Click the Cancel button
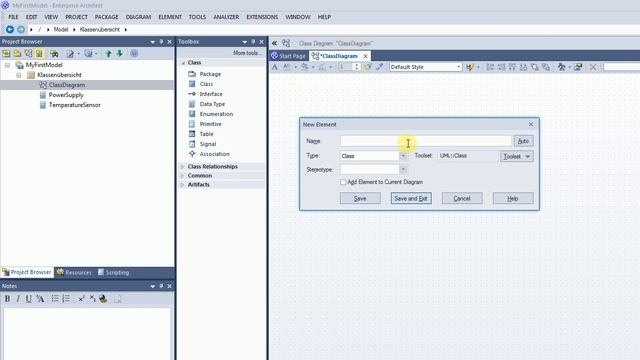The height and width of the screenshot is (360, 640). click(462, 198)
